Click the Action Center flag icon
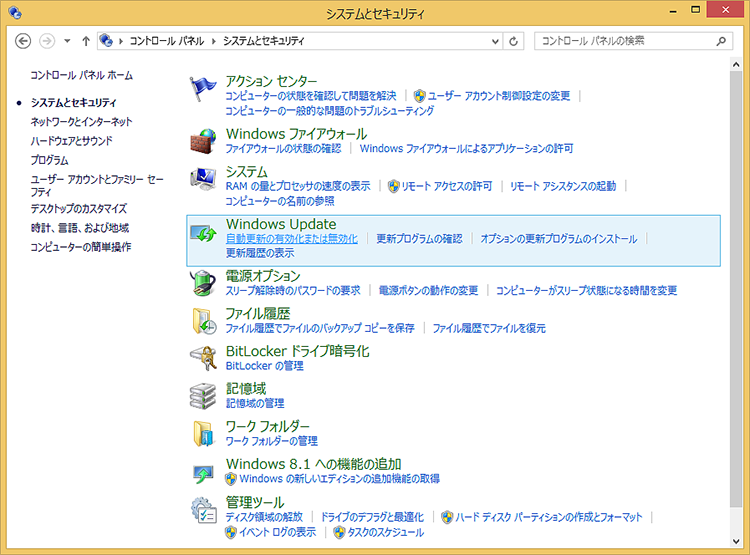The image size is (750, 555). pos(203,89)
